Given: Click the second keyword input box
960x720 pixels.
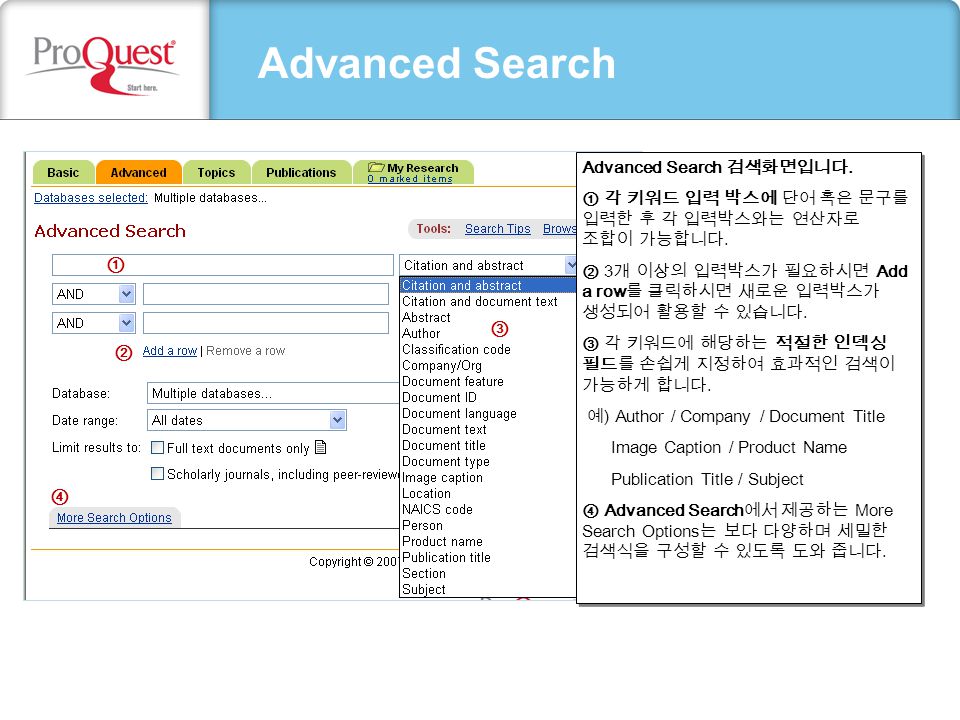Looking at the screenshot, I should 266,294.
